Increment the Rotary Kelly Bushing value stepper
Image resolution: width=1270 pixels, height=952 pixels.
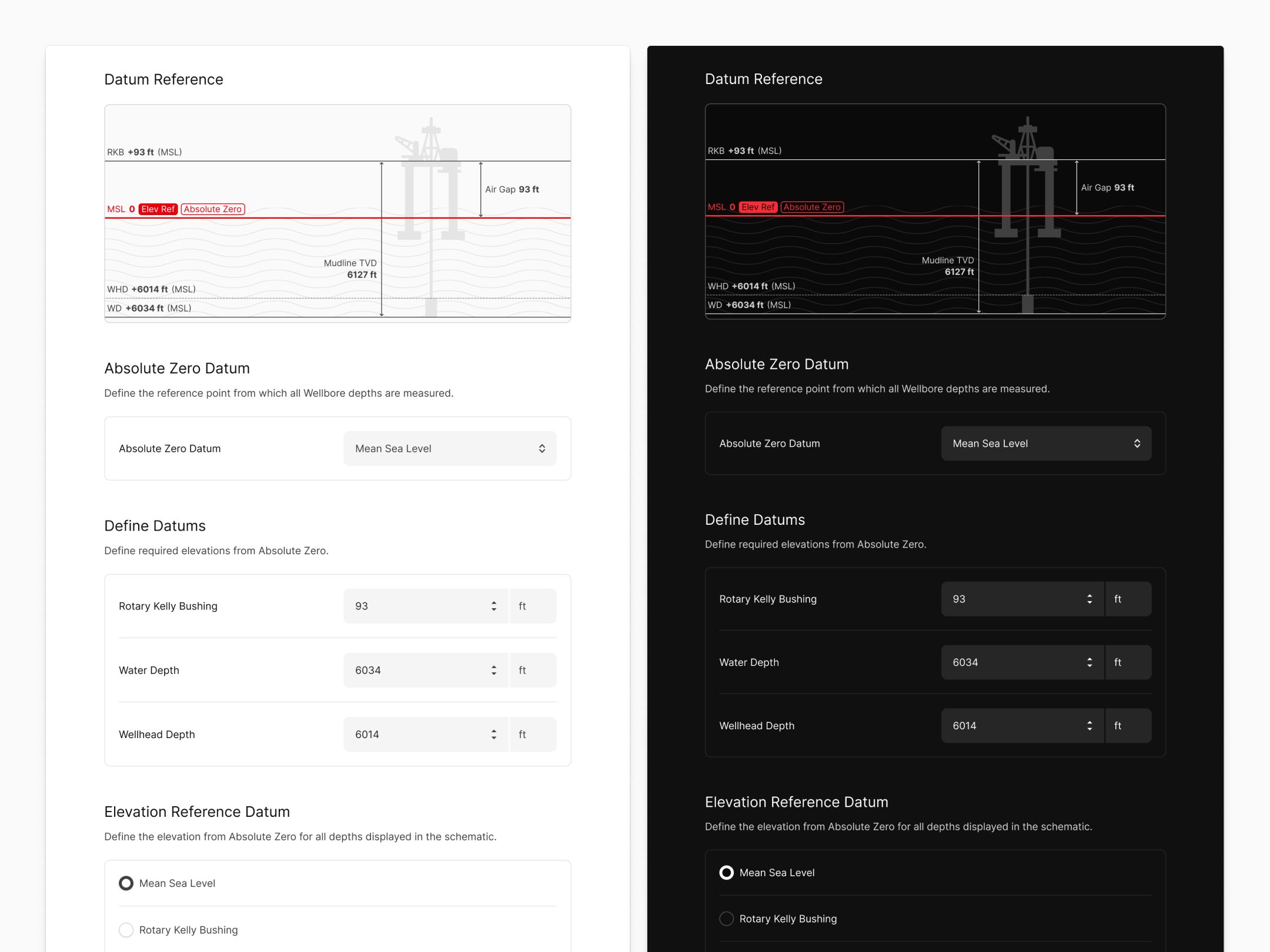493,601
